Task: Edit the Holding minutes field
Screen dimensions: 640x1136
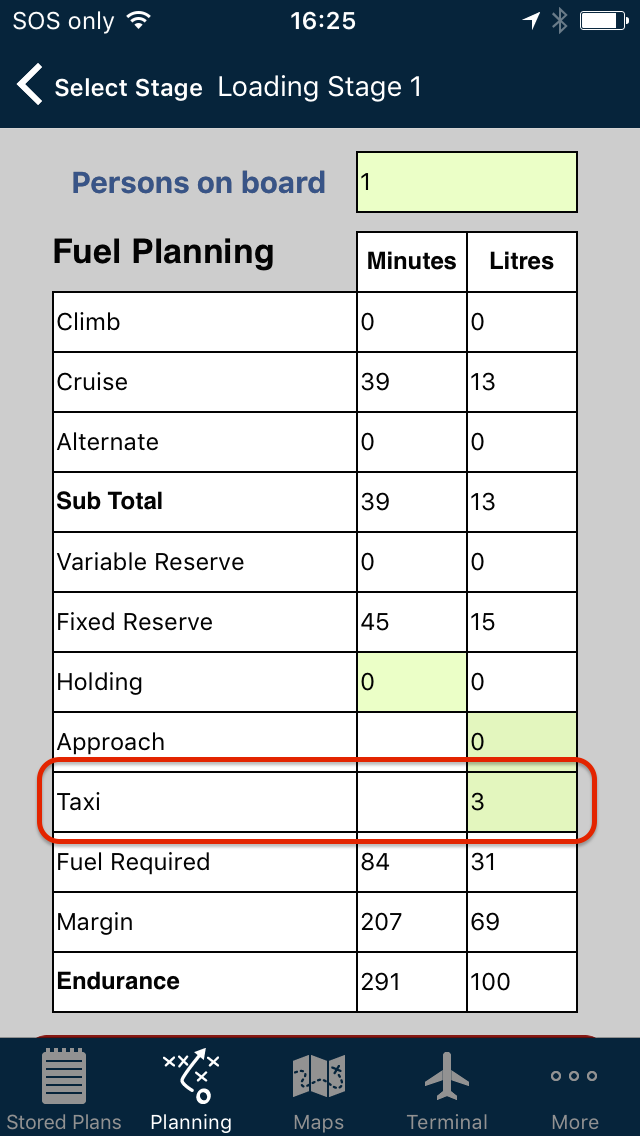Action: pos(412,682)
